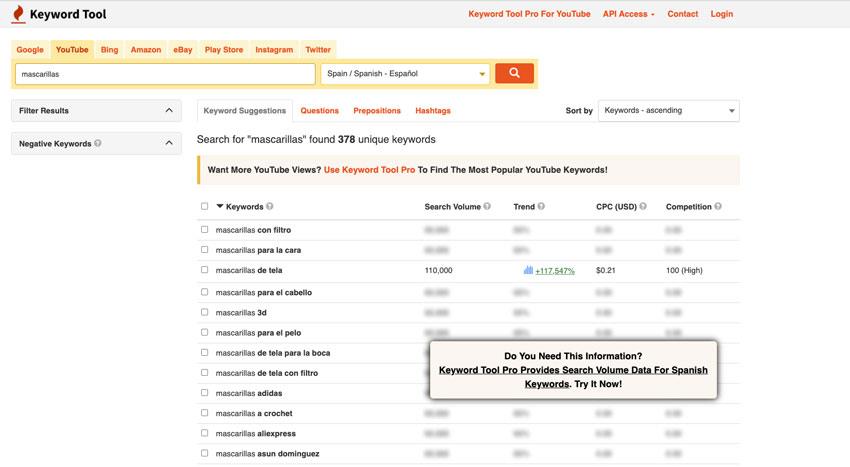Open the help icon next to Keywords header
The height and width of the screenshot is (467, 850).
[269, 206]
